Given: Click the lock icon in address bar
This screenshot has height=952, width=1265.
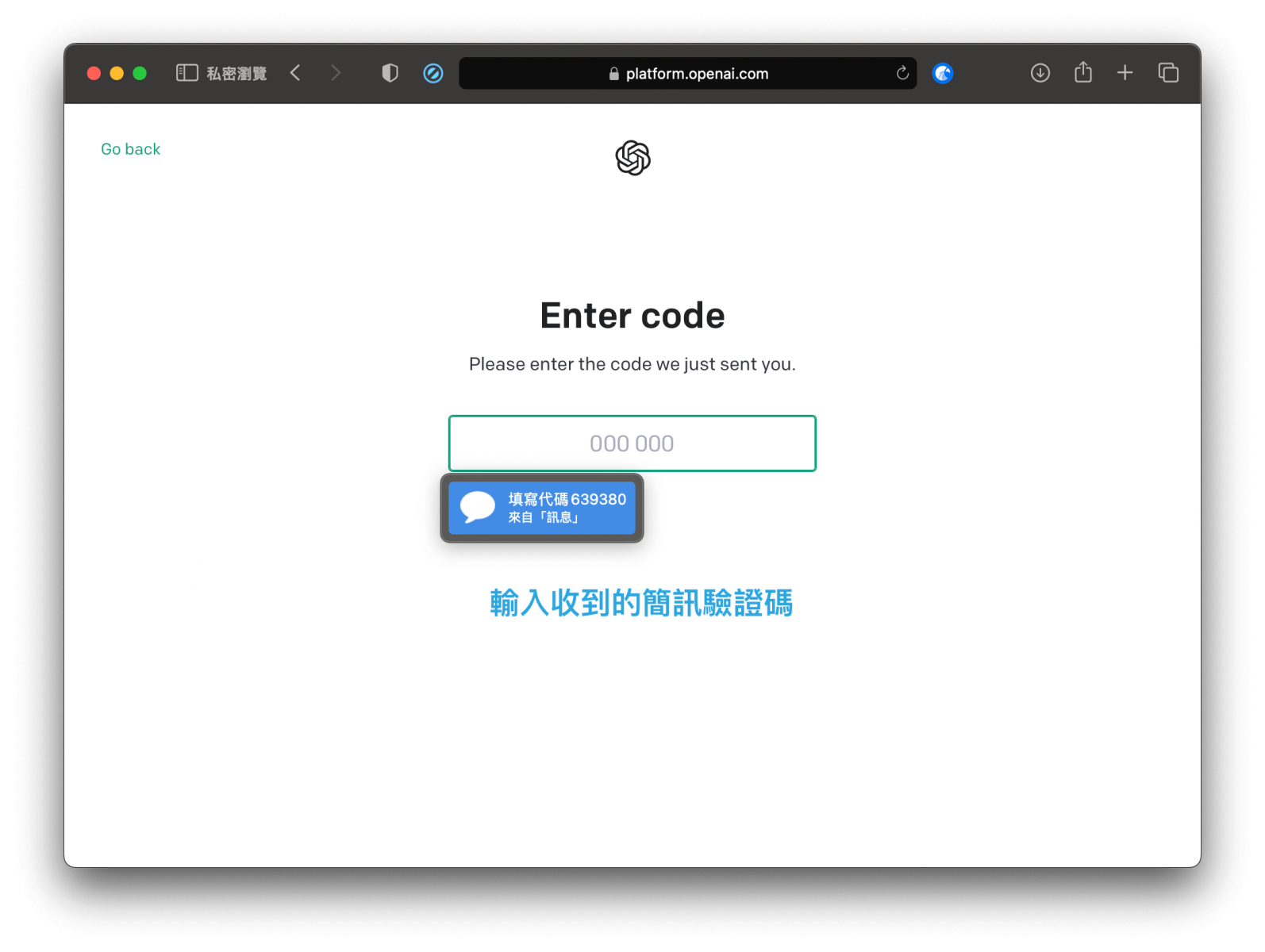Looking at the screenshot, I should pyautogui.click(x=613, y=74).
